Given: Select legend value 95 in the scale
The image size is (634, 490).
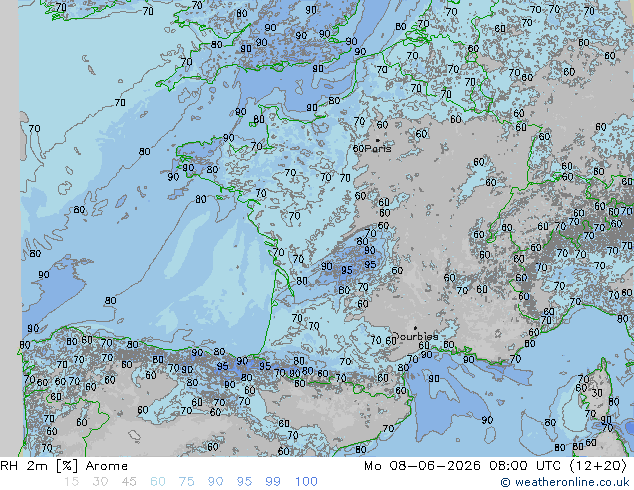Looking at the screenshot, I should (x=244, y=482).
